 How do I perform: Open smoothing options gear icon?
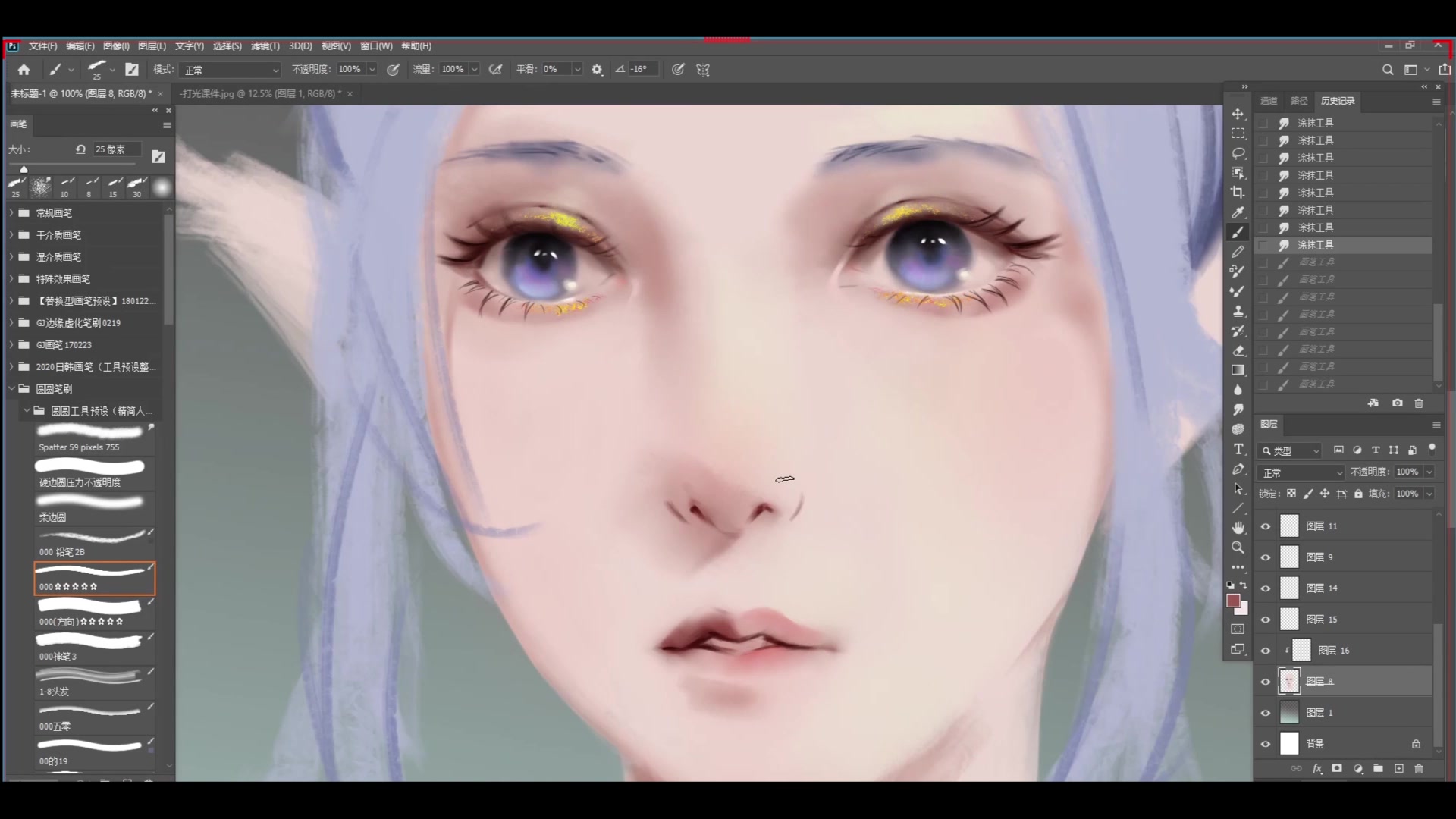(x=597, y=70)
